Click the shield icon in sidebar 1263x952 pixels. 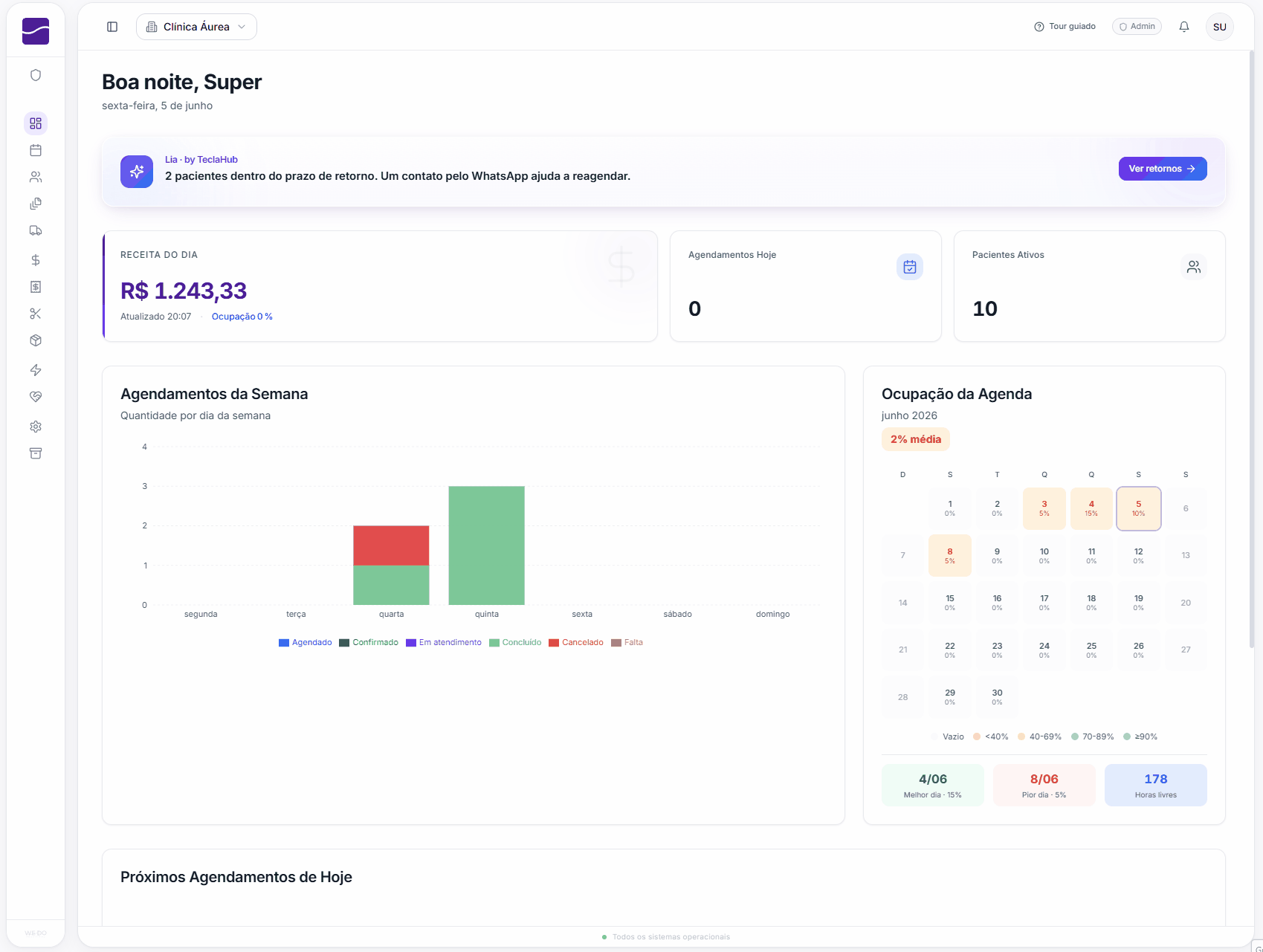[36, 75]
